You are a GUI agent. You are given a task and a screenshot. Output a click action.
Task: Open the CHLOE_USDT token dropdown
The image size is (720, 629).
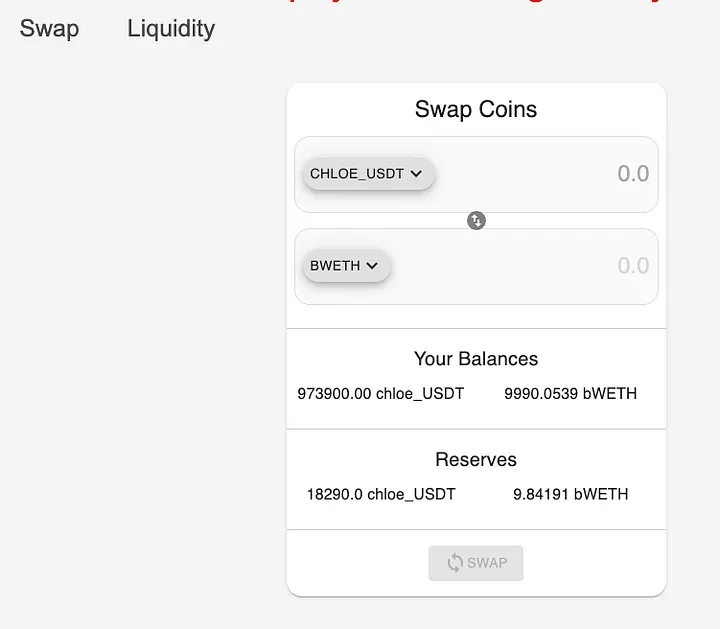click(367, 174)
